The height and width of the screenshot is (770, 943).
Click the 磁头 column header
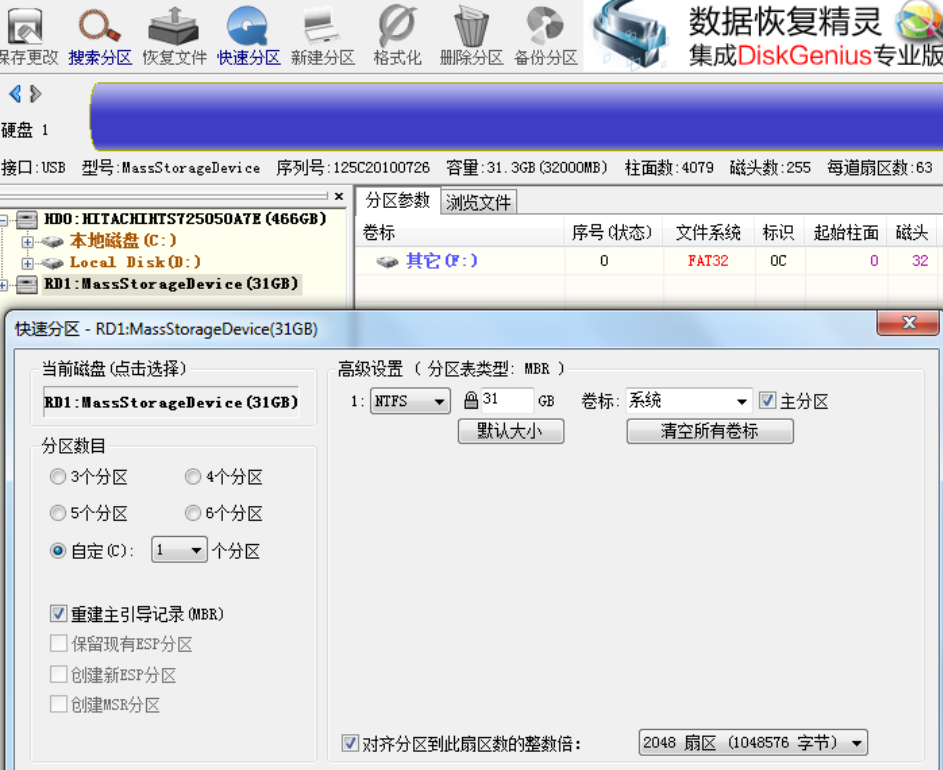click(x=912, y=232)
